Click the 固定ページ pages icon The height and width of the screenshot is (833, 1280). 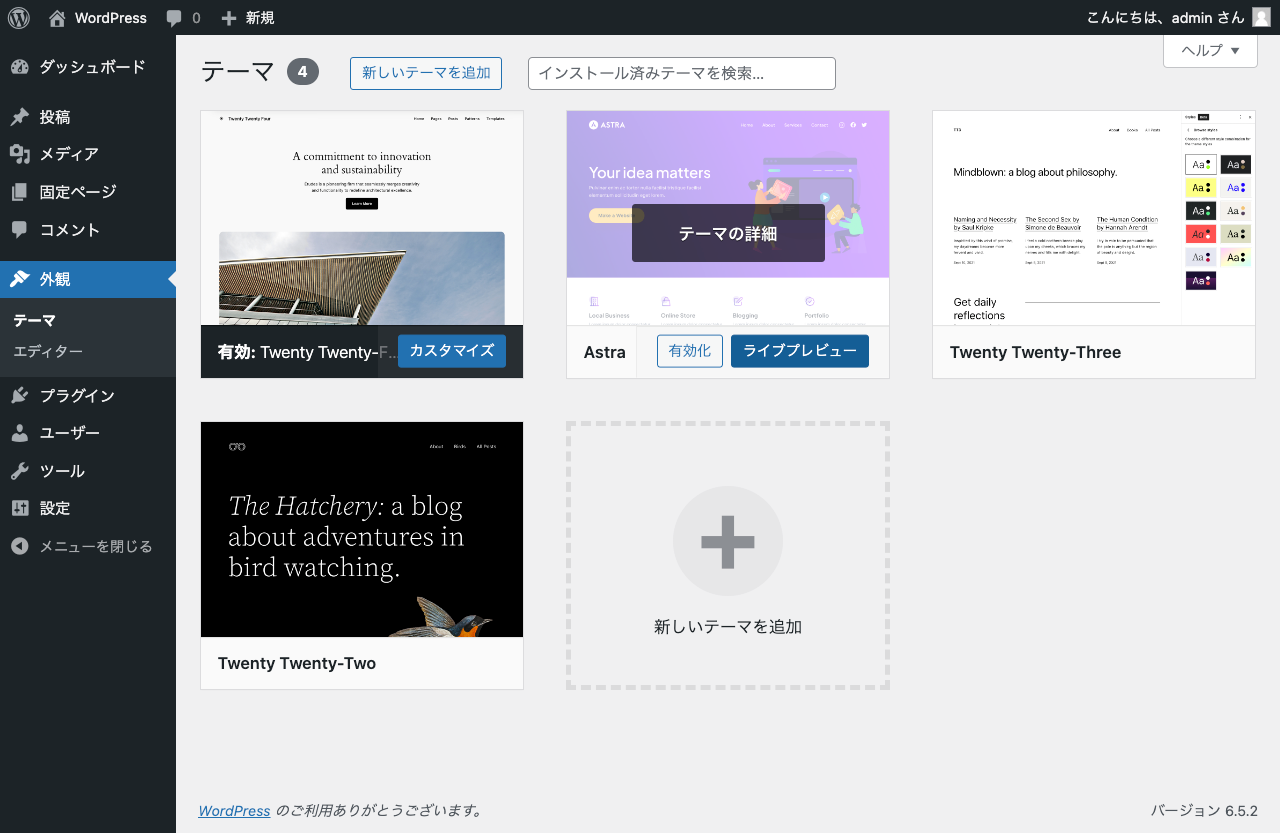(x=20, y=192)
